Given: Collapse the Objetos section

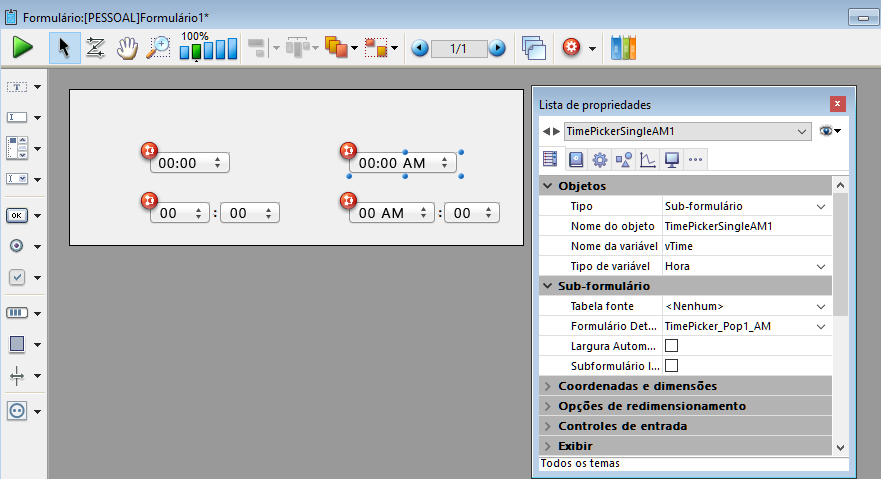Looking at the screenshot, I should click(x=547, y=186).
